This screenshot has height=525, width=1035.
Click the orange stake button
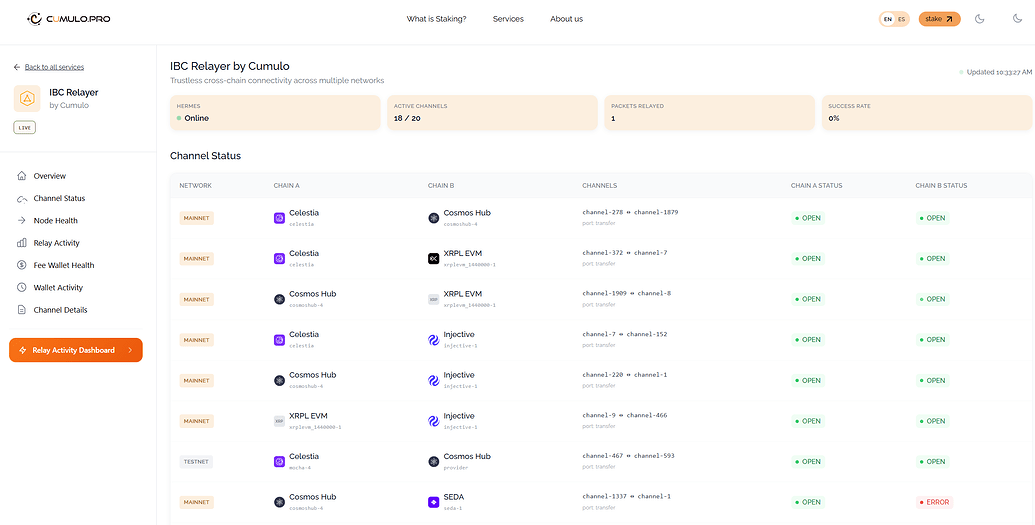tap(939, 19)
